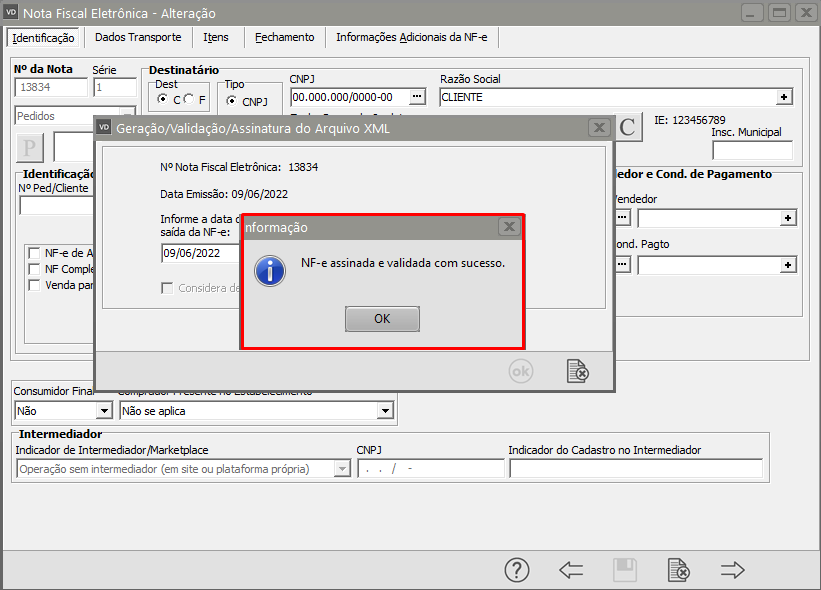The width and height of the screenshot is (821, 590).
Task: Select the Dest C radio button
Action: click(163, 100)
